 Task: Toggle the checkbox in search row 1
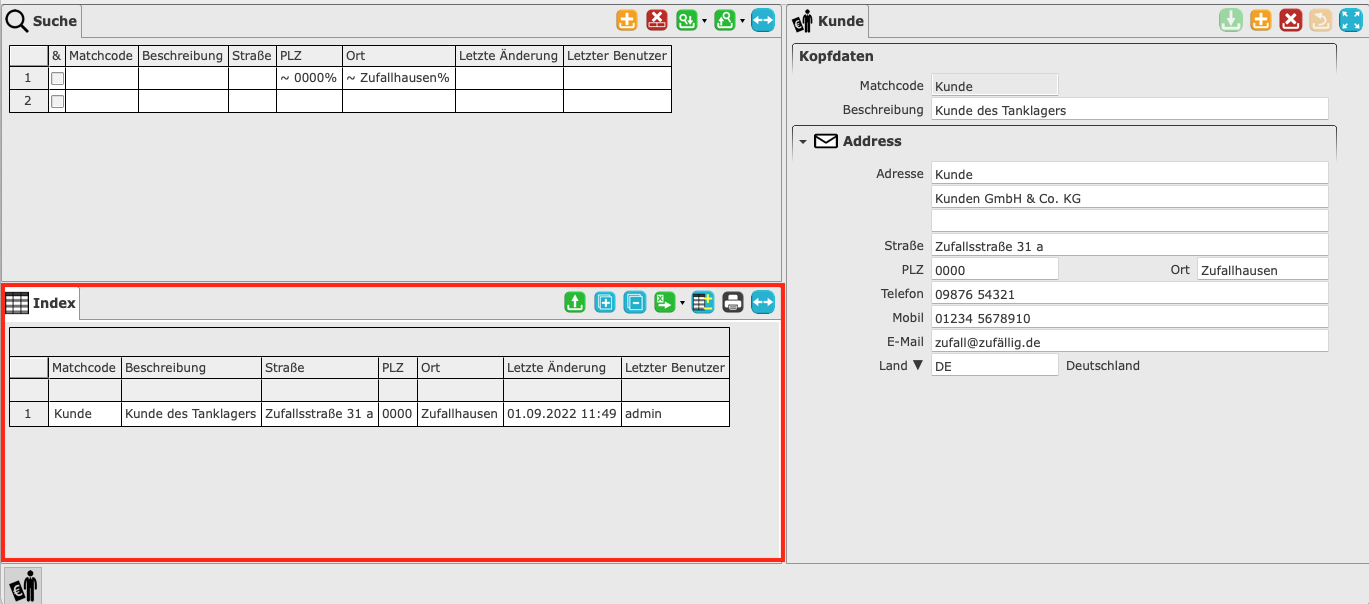[x=57, y=78]
